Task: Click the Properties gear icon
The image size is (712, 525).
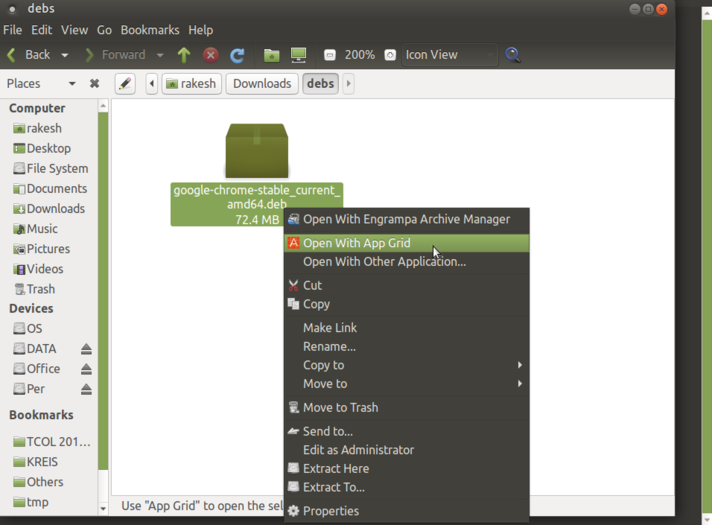Action: point(293,511)
